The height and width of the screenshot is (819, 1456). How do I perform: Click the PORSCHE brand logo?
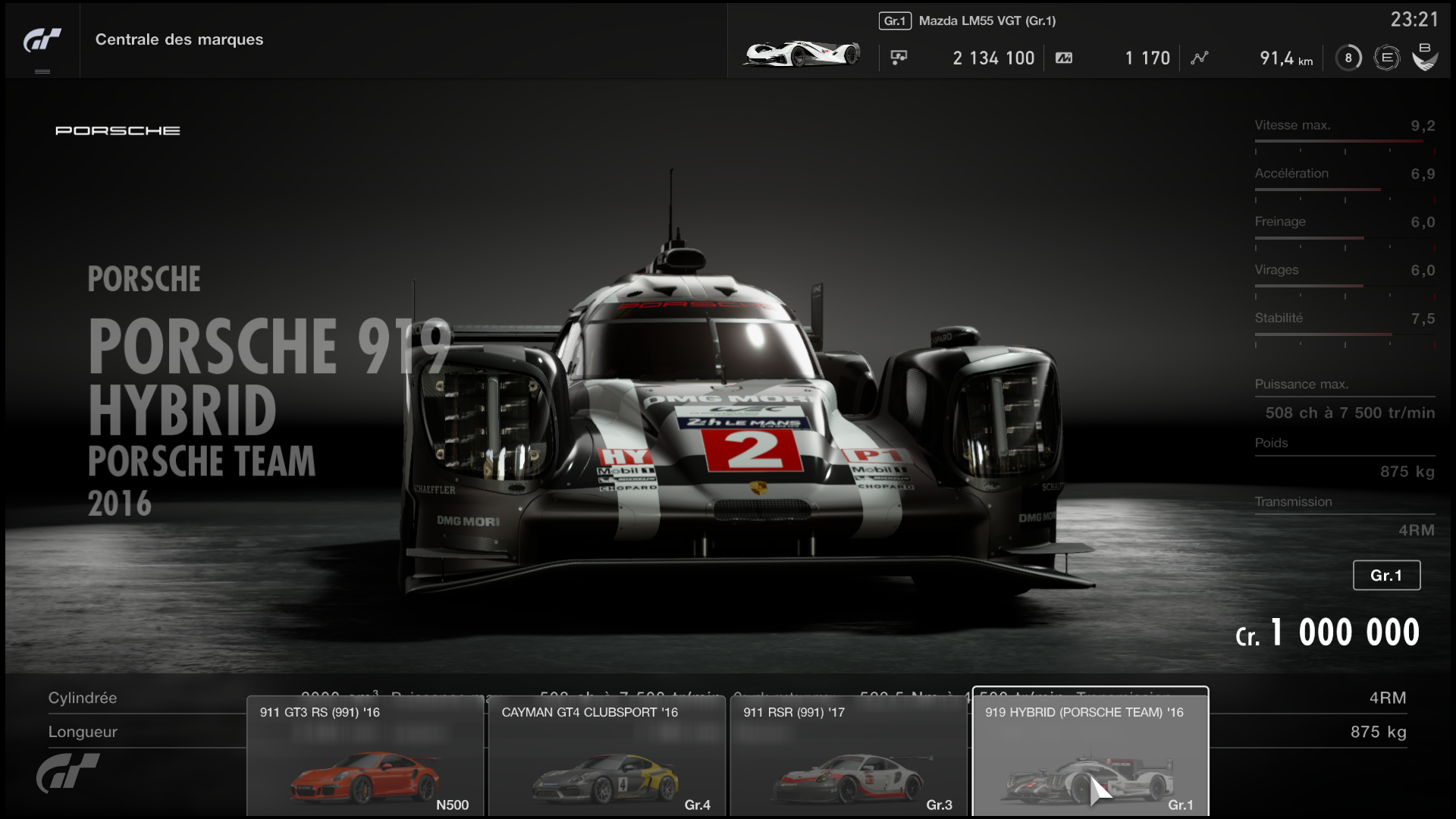[x=118, y=130]
